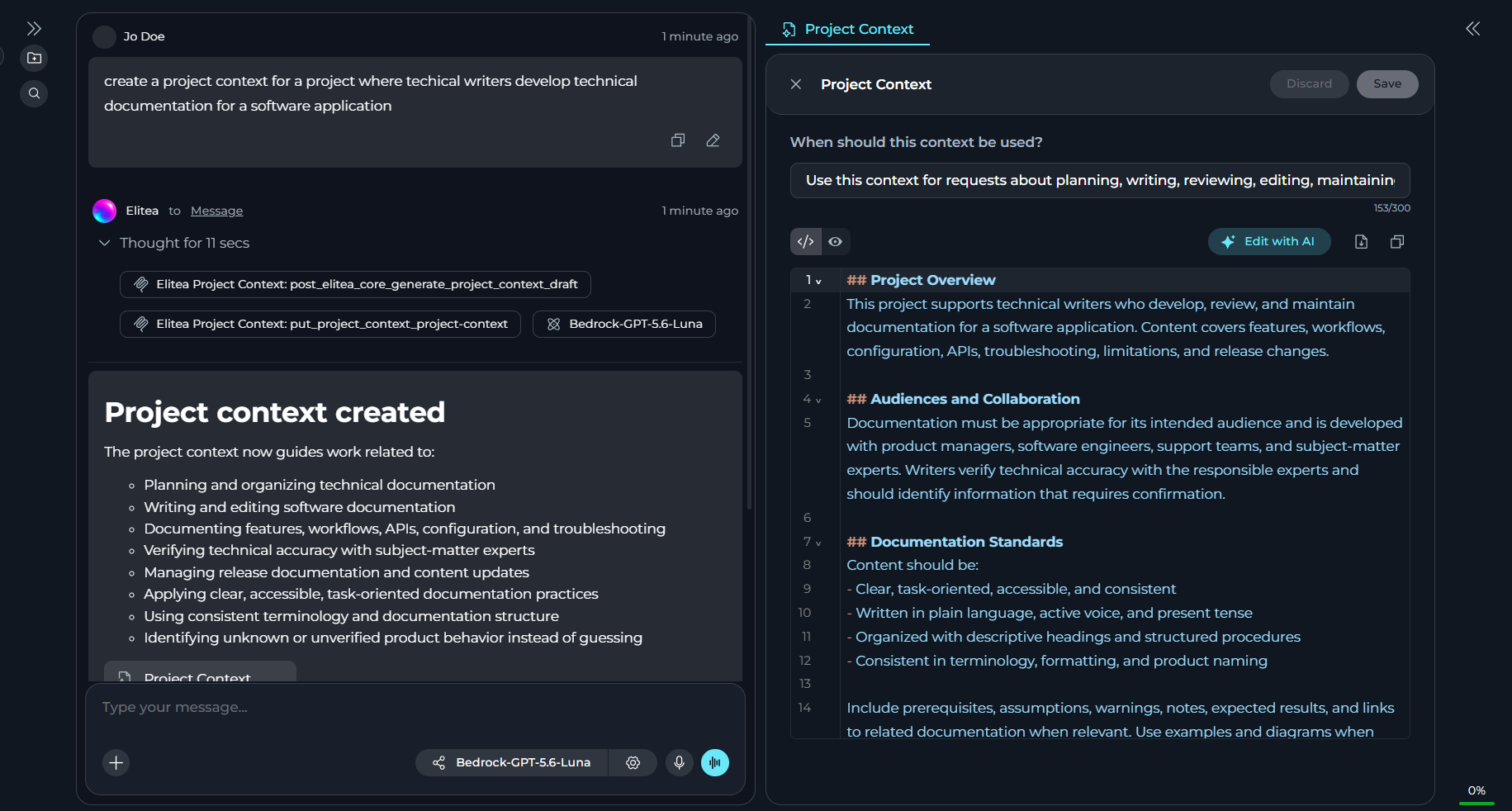Click bullet 'Using consistent terminology and documentation structure'
The width and height of the screenshot is (1512, 811).
(x=351, y=616)
